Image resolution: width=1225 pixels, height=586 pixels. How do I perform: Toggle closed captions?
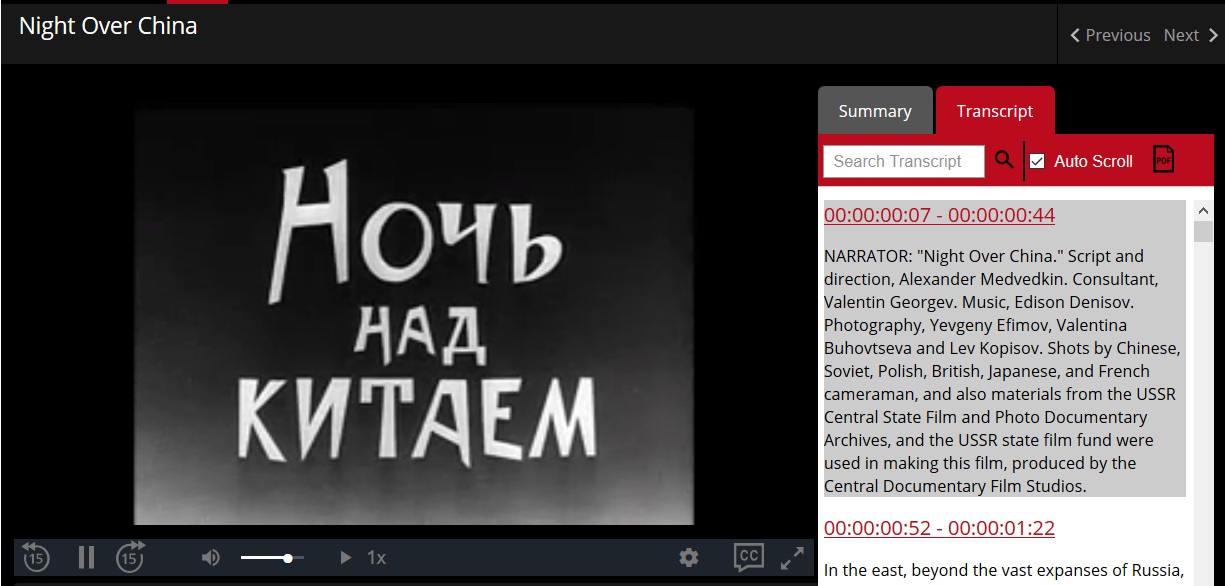click(x=747, y=557)
